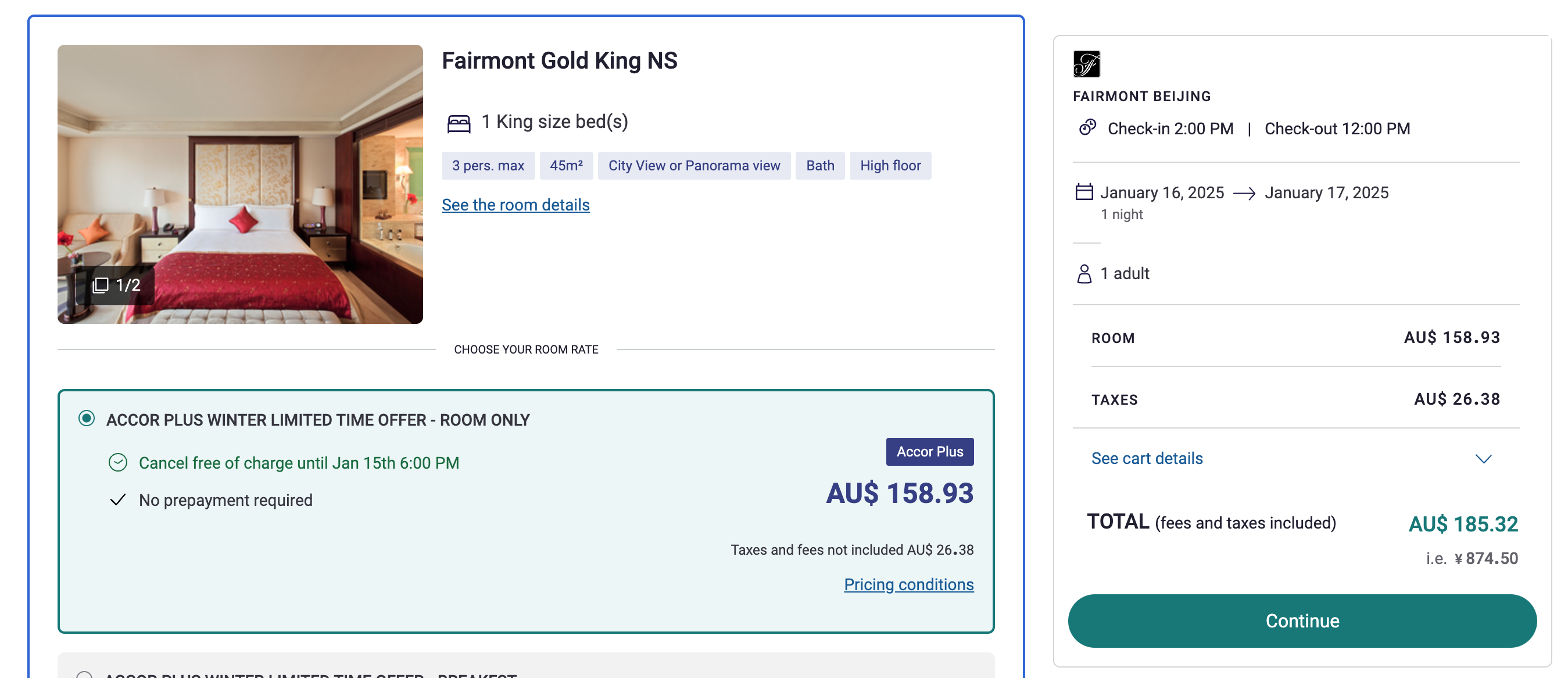Image resolution: width=1568 pixels, height=678 pixels.
Task: Open See the room details link
Action: [x=515, y=205]
